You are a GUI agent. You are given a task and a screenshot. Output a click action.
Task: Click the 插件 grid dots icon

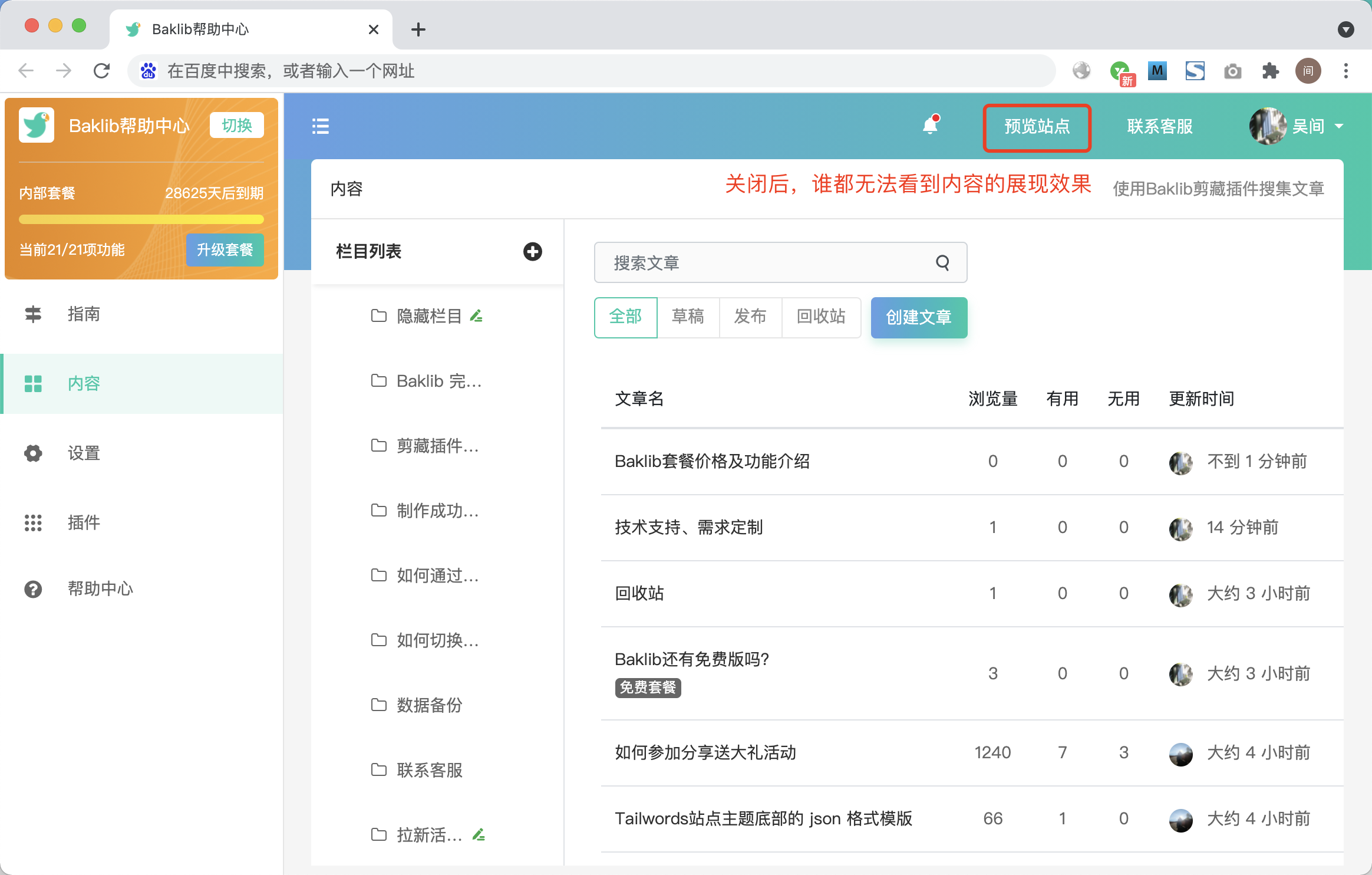(x=33, y=523)
